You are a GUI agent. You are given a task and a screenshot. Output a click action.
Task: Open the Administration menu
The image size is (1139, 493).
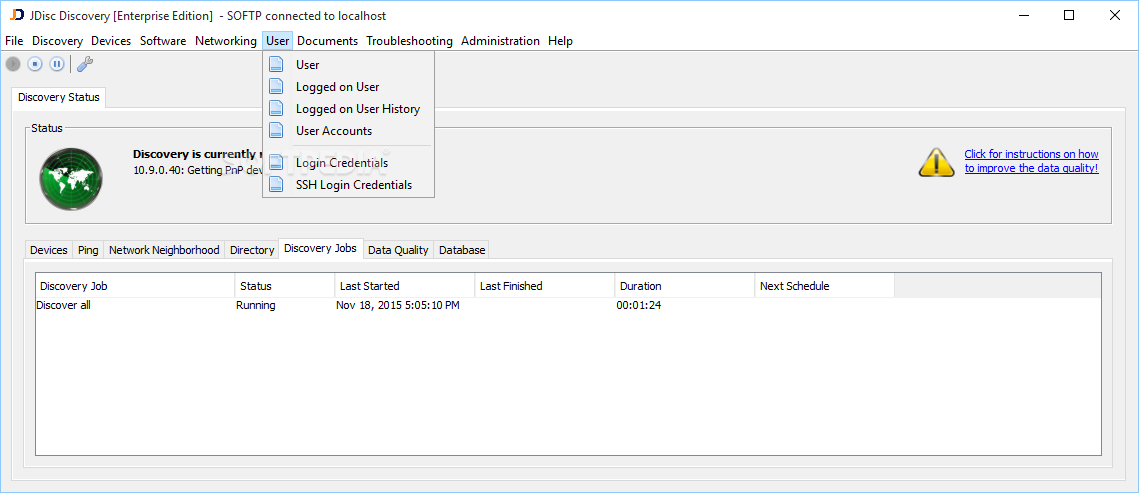[500, 41]
